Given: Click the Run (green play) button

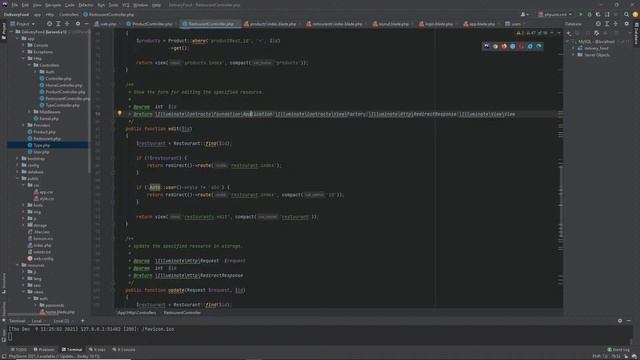Looking at the screenshot, I should point(580,14).
